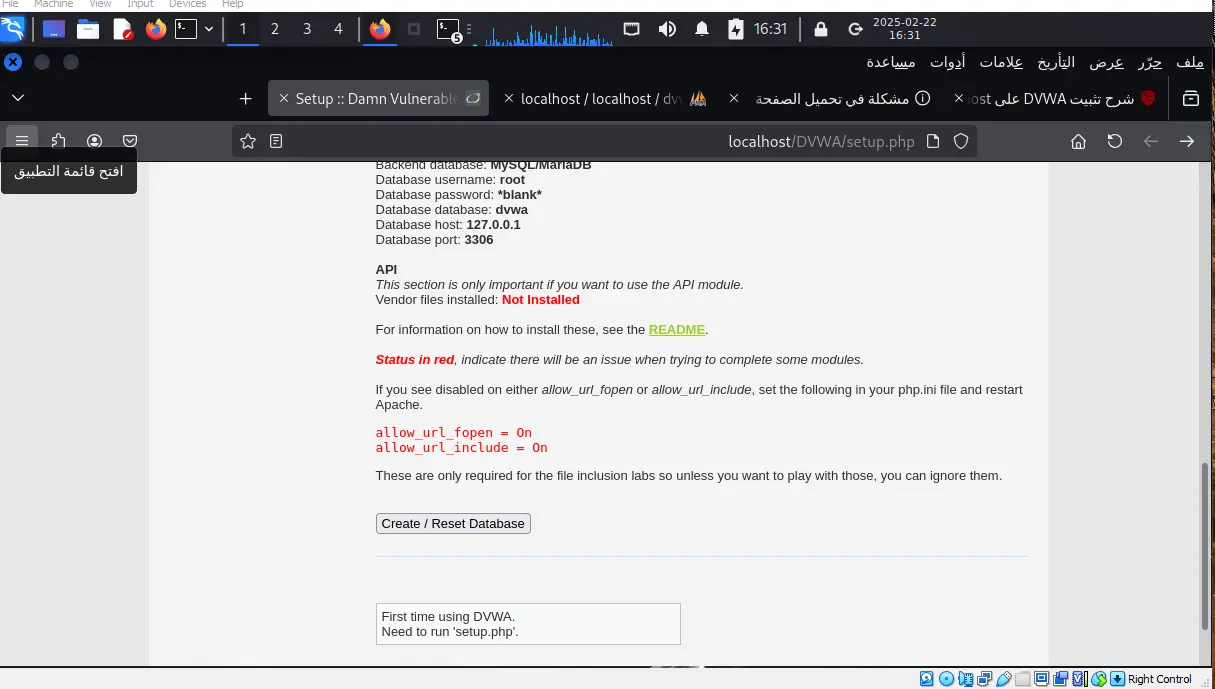Close the localhost / localhost tab
1215x689 pixels.
tap(509, 98)
